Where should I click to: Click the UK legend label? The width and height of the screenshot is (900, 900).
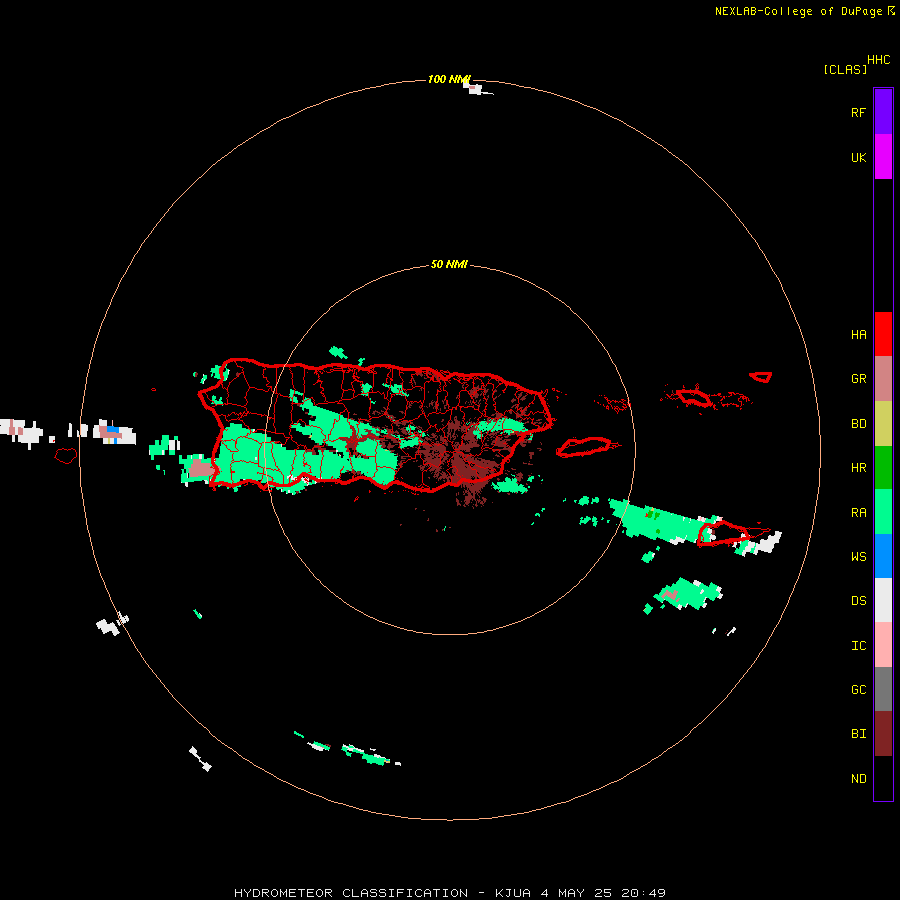[858, 157]
